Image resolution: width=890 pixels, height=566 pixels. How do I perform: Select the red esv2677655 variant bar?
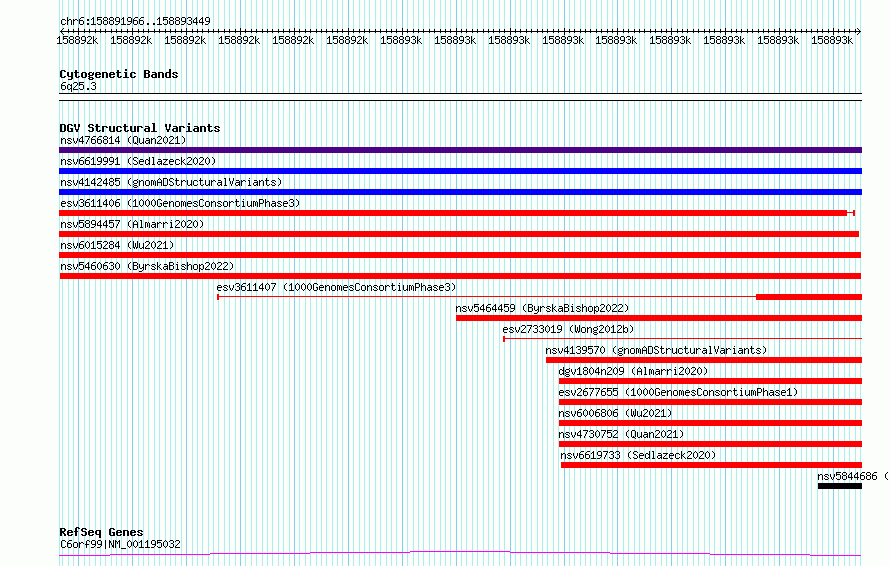tap(710, 402)
